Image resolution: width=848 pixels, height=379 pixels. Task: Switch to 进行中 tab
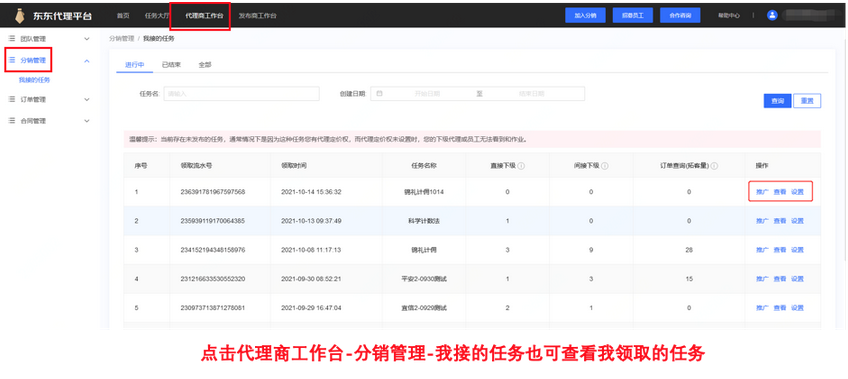[x=135, y=65]
